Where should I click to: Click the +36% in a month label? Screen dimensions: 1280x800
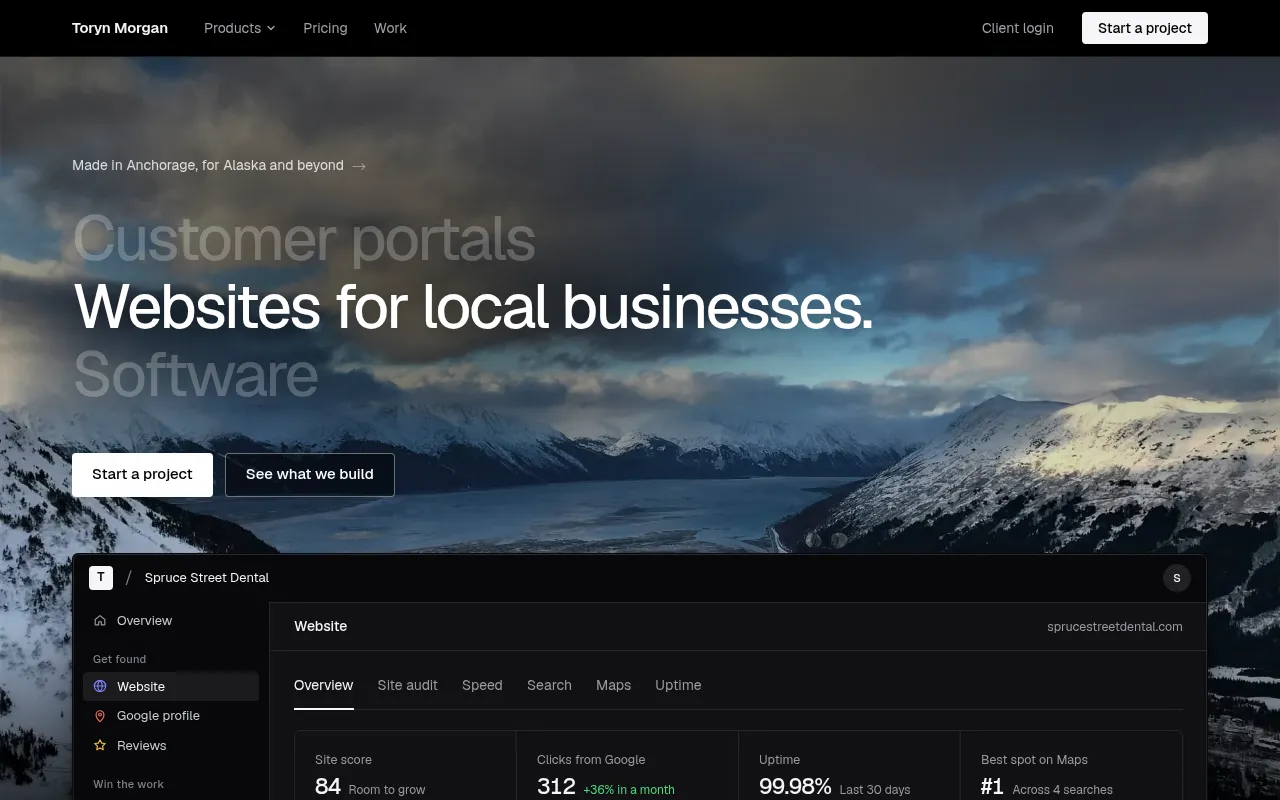click(629, 789)
